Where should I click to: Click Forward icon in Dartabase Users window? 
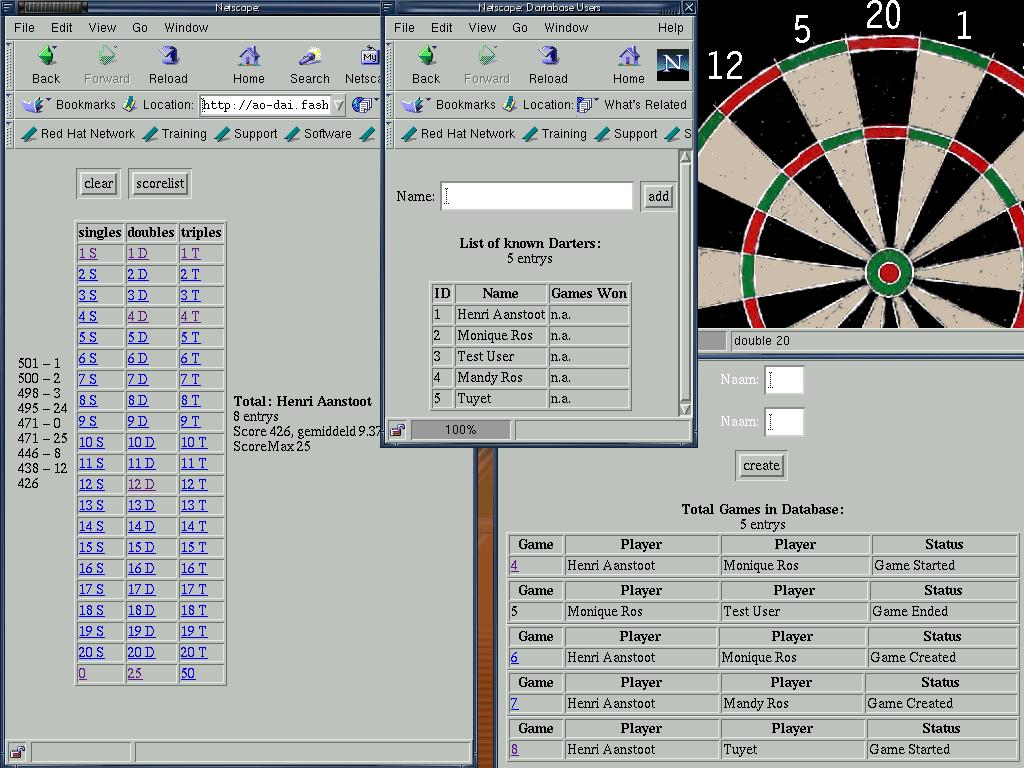487,57
